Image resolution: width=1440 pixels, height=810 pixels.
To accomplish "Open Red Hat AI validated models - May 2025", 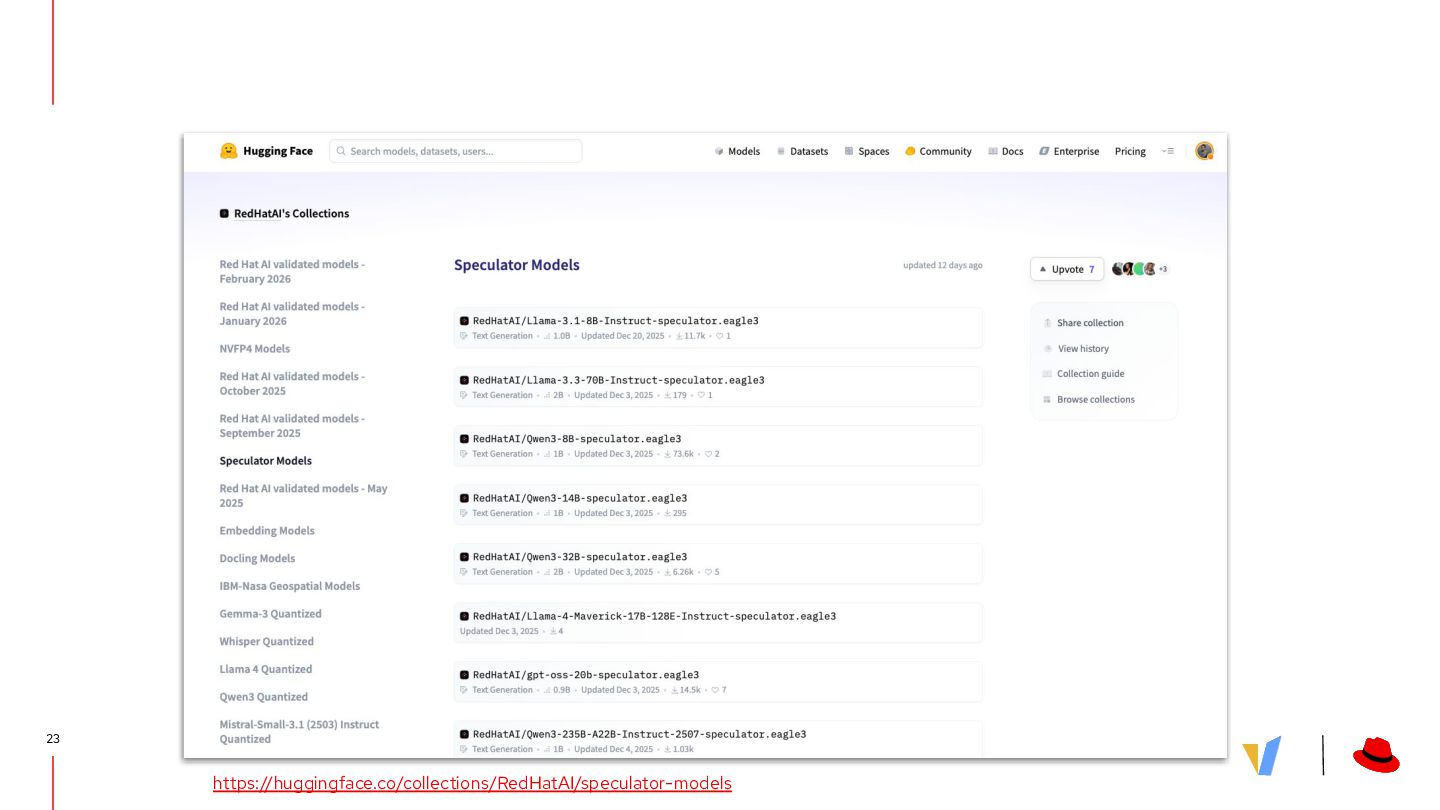I will point(303,496).
